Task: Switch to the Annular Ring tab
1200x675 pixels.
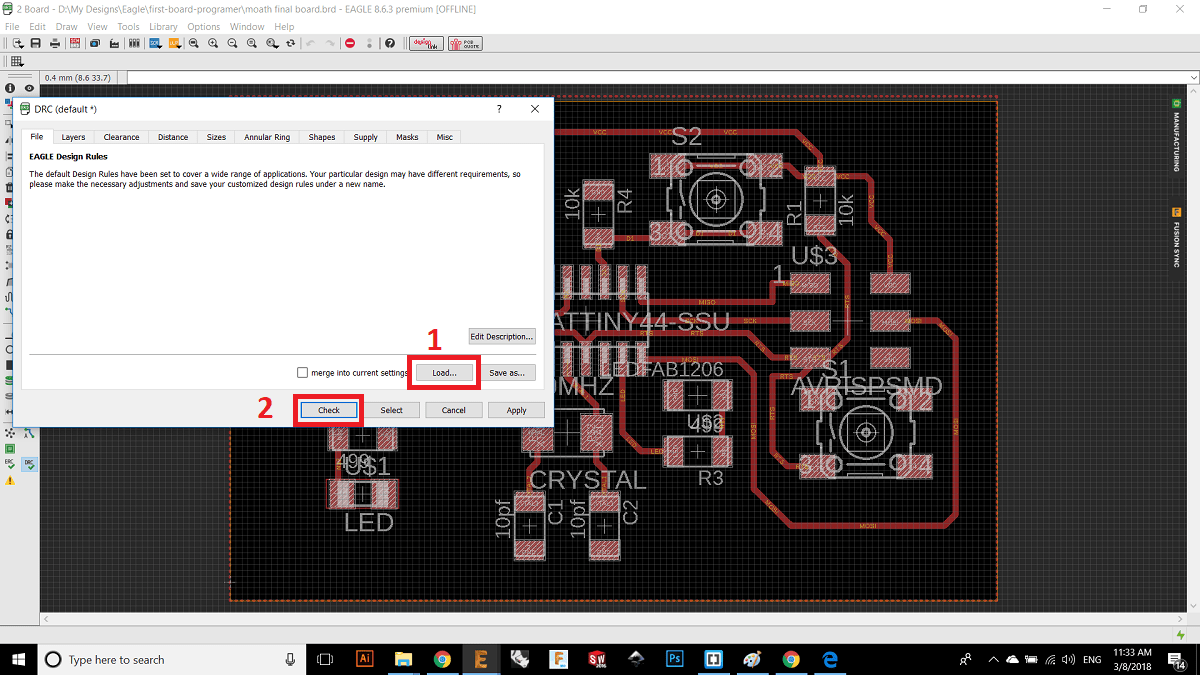Action: coord(268,137)
